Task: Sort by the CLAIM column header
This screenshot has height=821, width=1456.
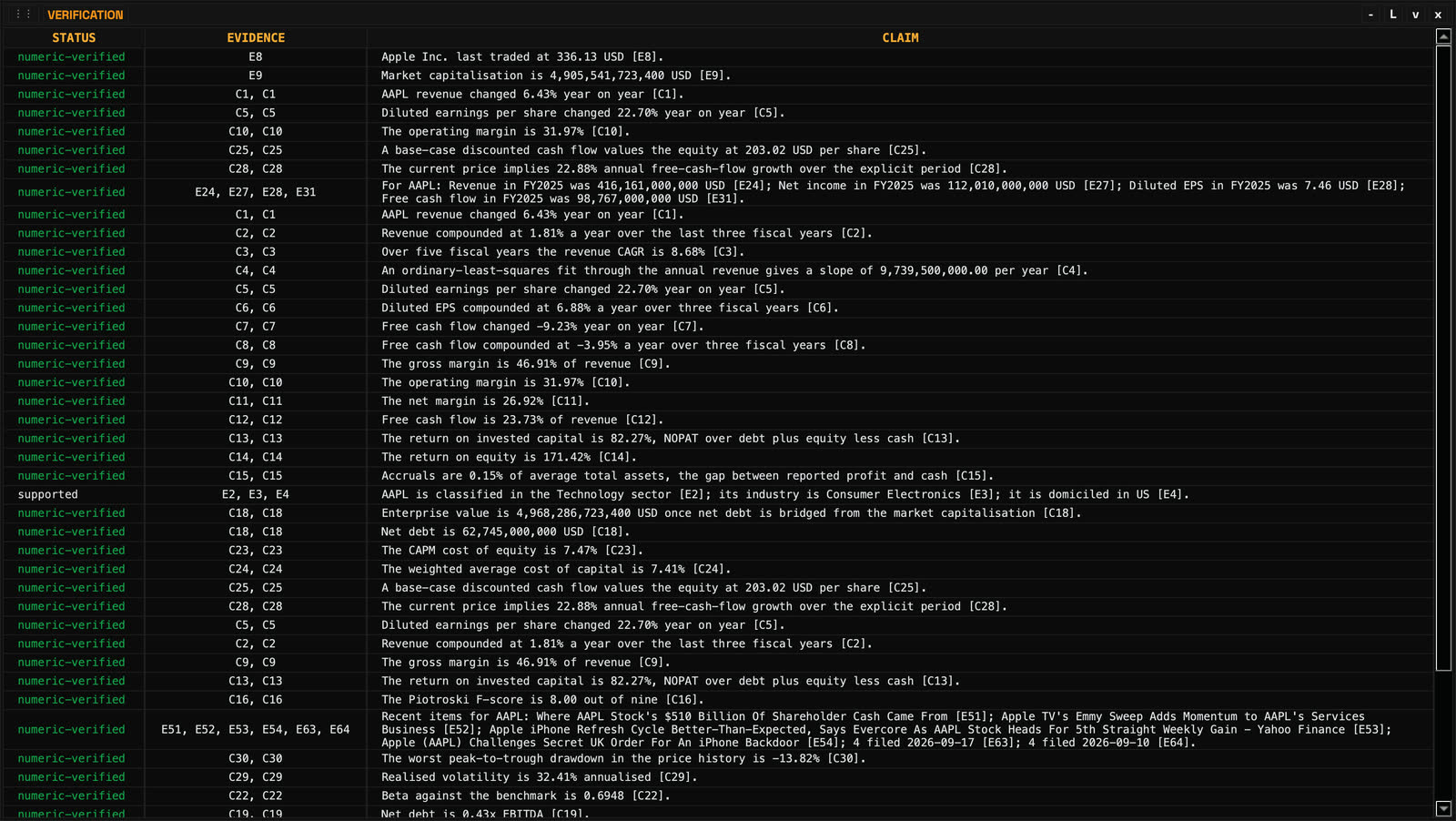Action: tap(900, 37)
